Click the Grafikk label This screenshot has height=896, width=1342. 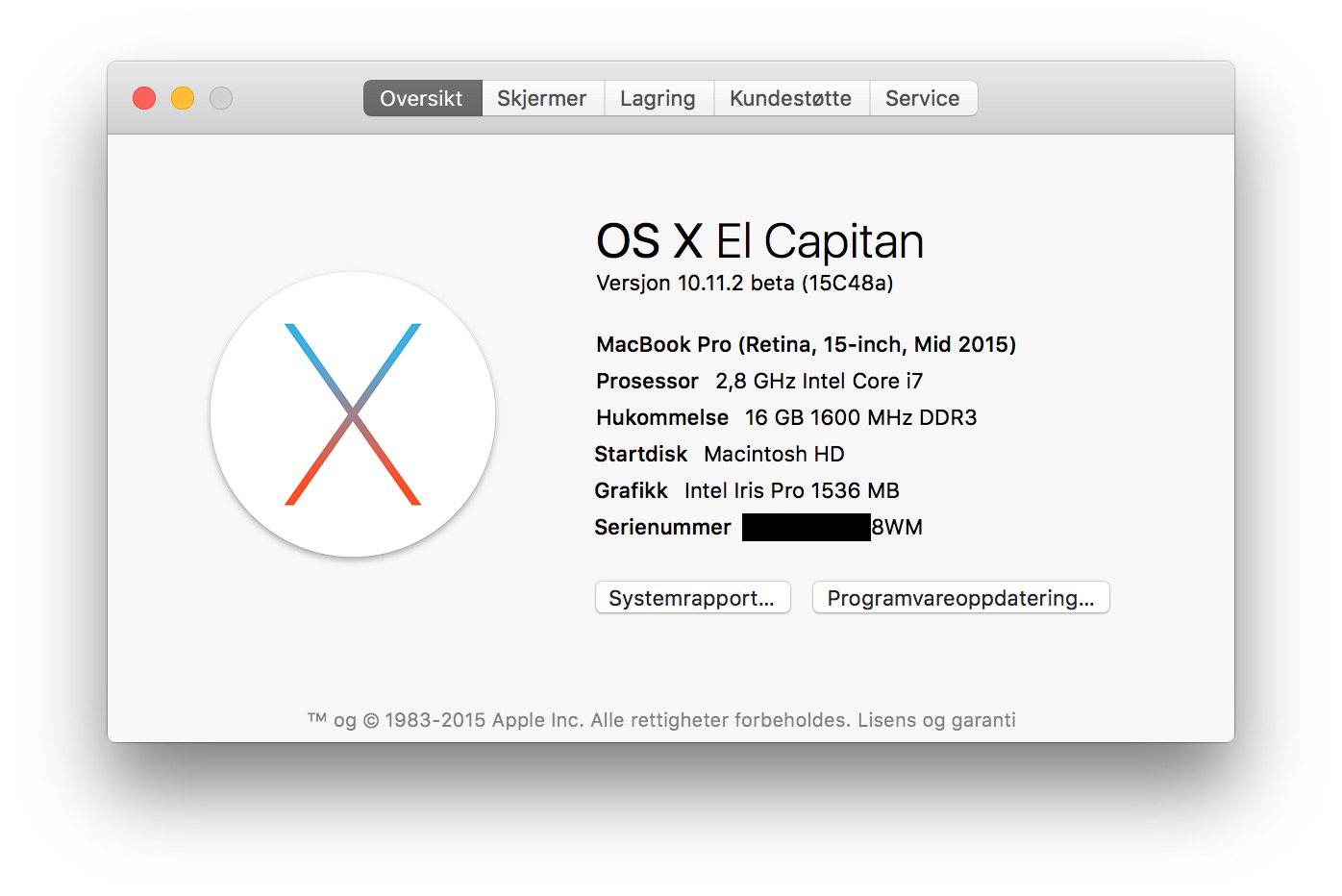[631, 491]
